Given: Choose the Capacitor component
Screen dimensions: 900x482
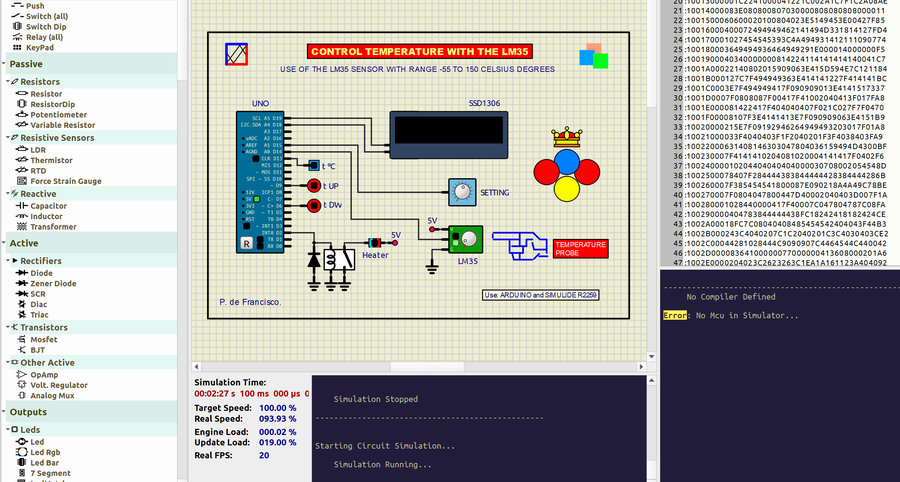Looking at the screenshot, I should [x=48, y=205].
